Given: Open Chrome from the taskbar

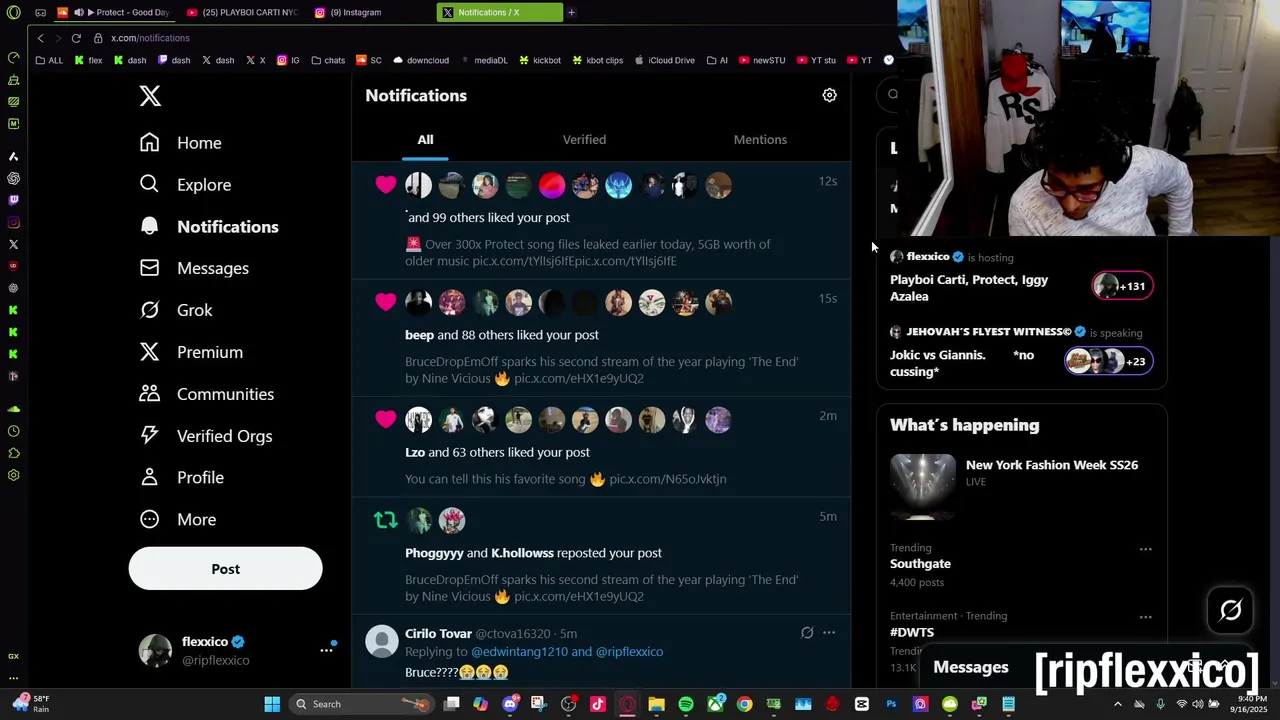Looking at the screenshot, I should (745, 704).
